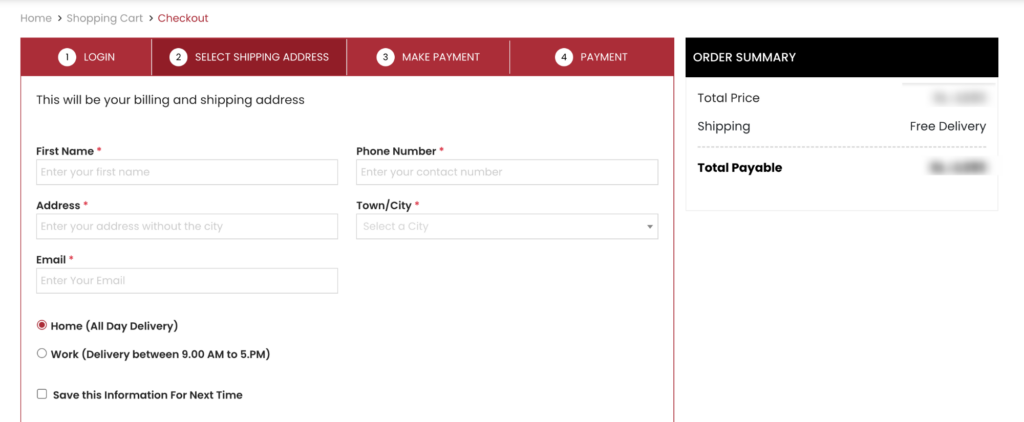Click the step 1 circle icon
The height and width of the screenshot is (422, 1024).
pos(67,57)
